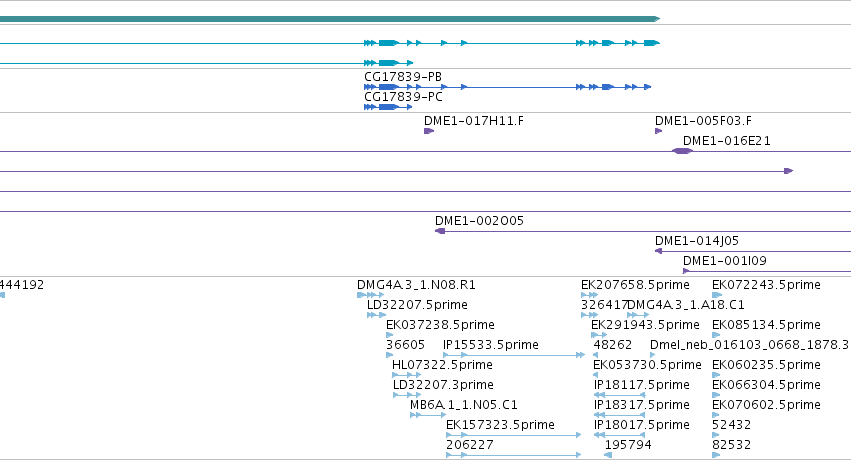Select the LD32207.5prime EST label
The height and width of the screenshot is (460, 851).
pos(417,305)
